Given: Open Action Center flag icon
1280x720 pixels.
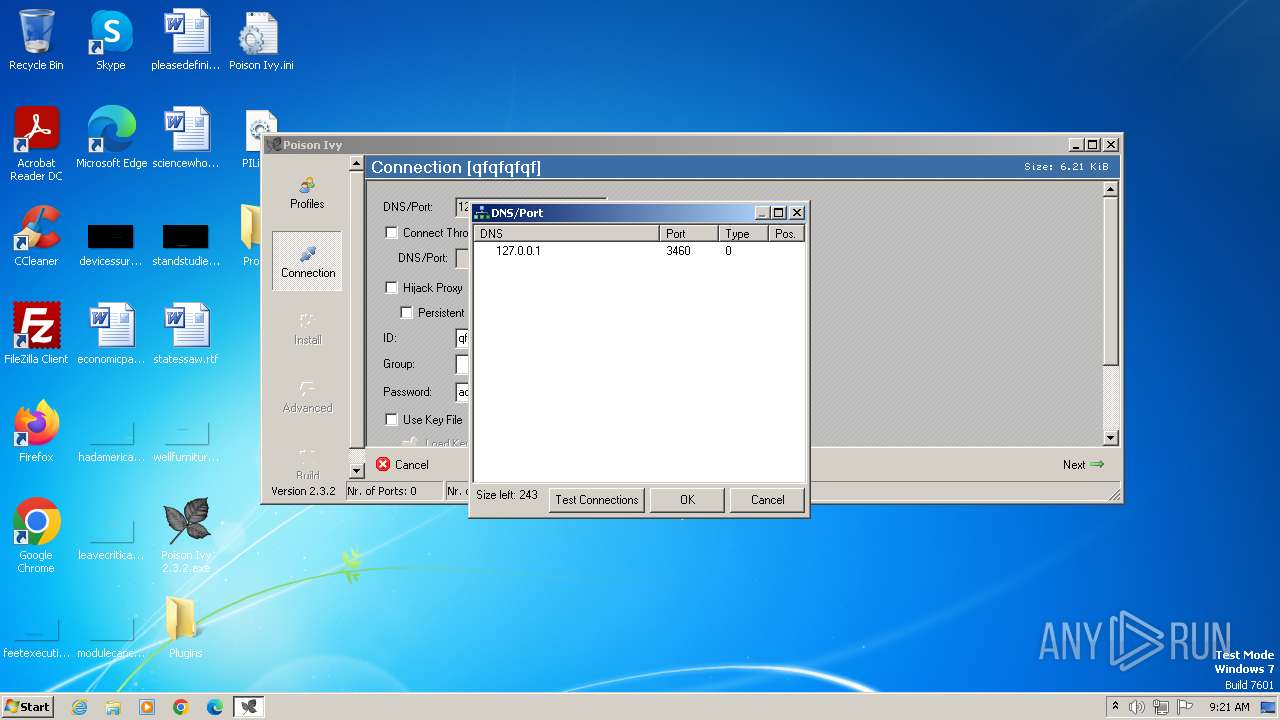Looking at the screenshot, I should coord(1185,707).
